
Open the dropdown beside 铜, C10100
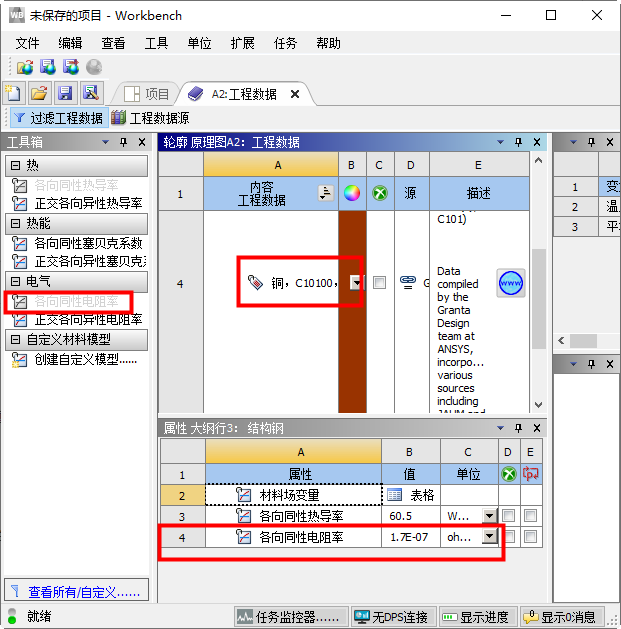356,283
